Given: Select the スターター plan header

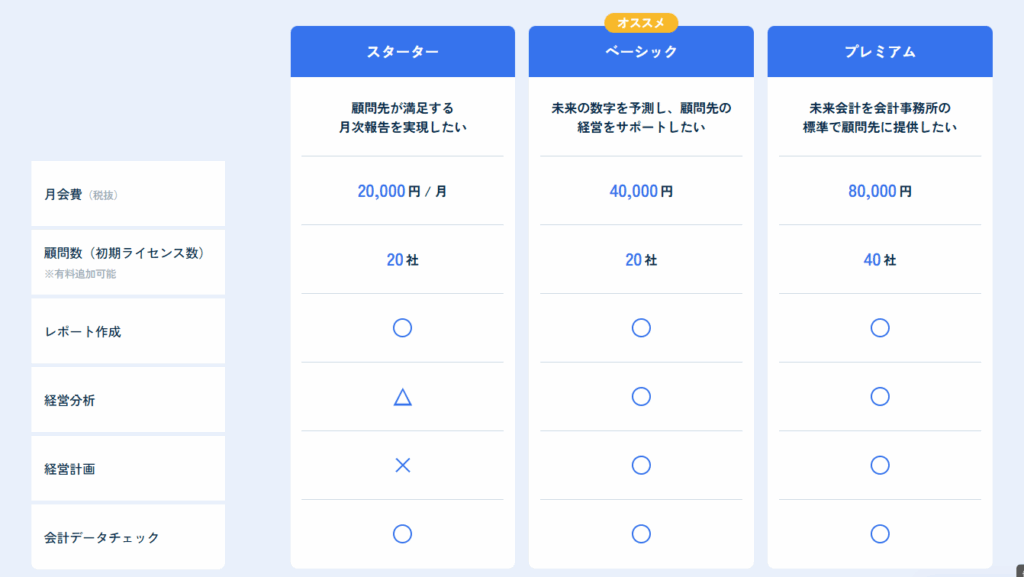Looking at the screenshot, I should (403, 52).
